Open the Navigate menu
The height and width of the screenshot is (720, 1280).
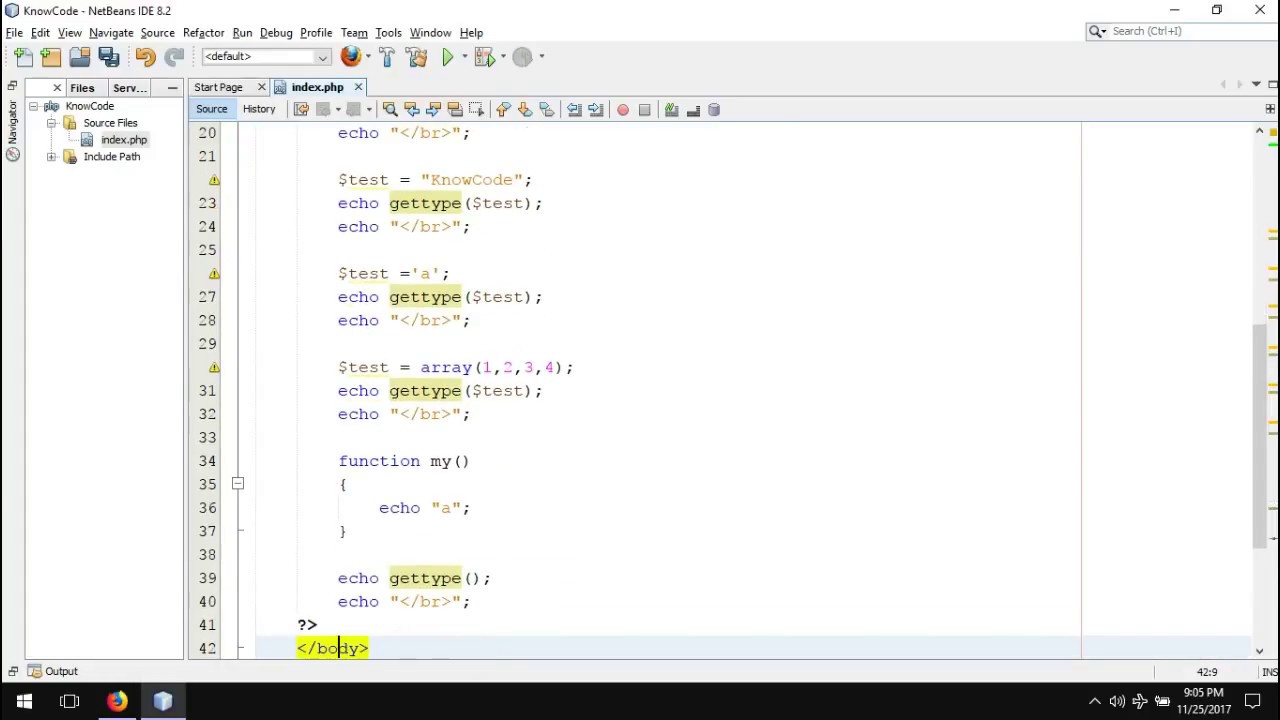(x=111, y=33)
